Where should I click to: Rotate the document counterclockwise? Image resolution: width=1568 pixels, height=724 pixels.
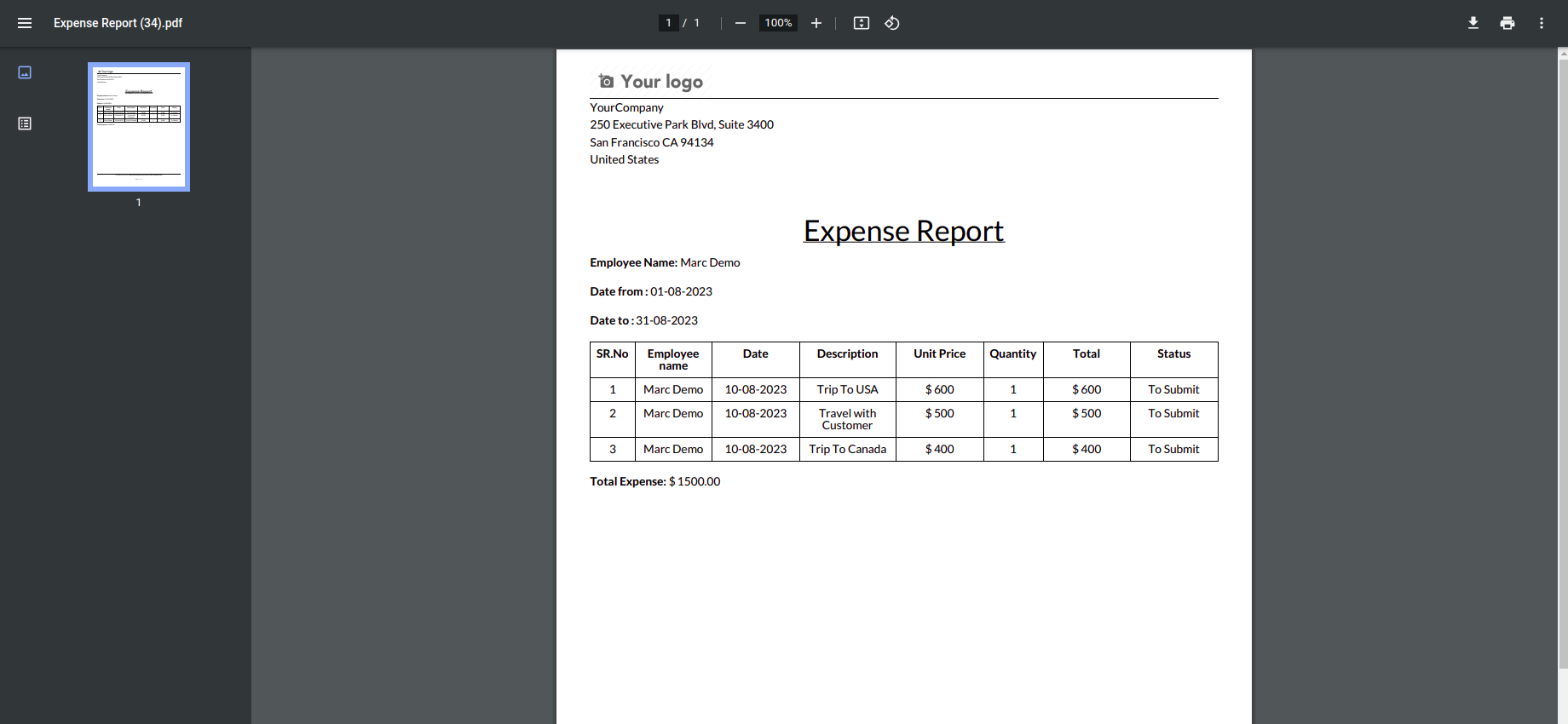[x=892, y=23]
